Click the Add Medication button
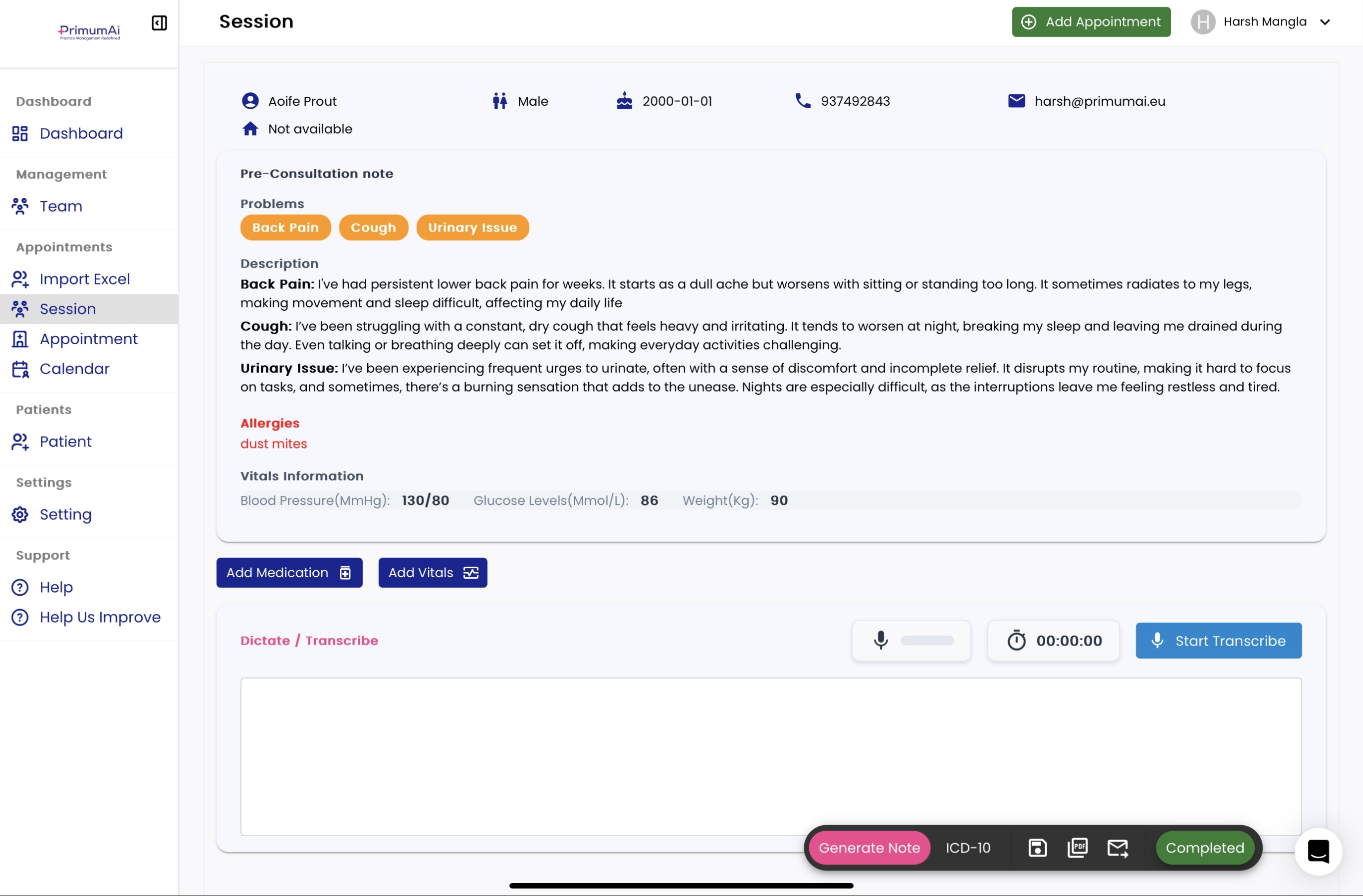This screenshot has width=1363, height=896. (x=289, y=573)
